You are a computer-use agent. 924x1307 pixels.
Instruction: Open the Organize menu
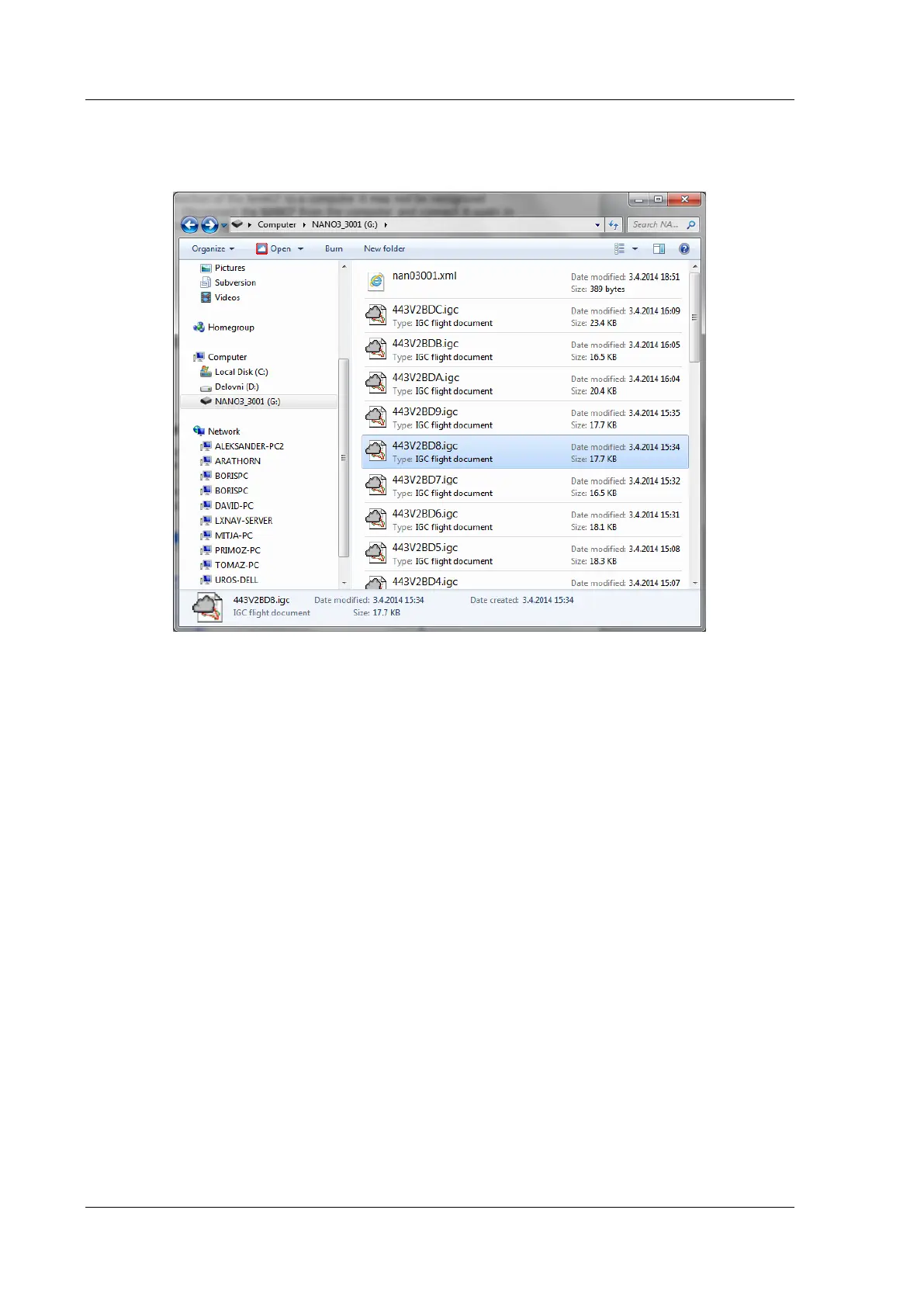[213, 249]
